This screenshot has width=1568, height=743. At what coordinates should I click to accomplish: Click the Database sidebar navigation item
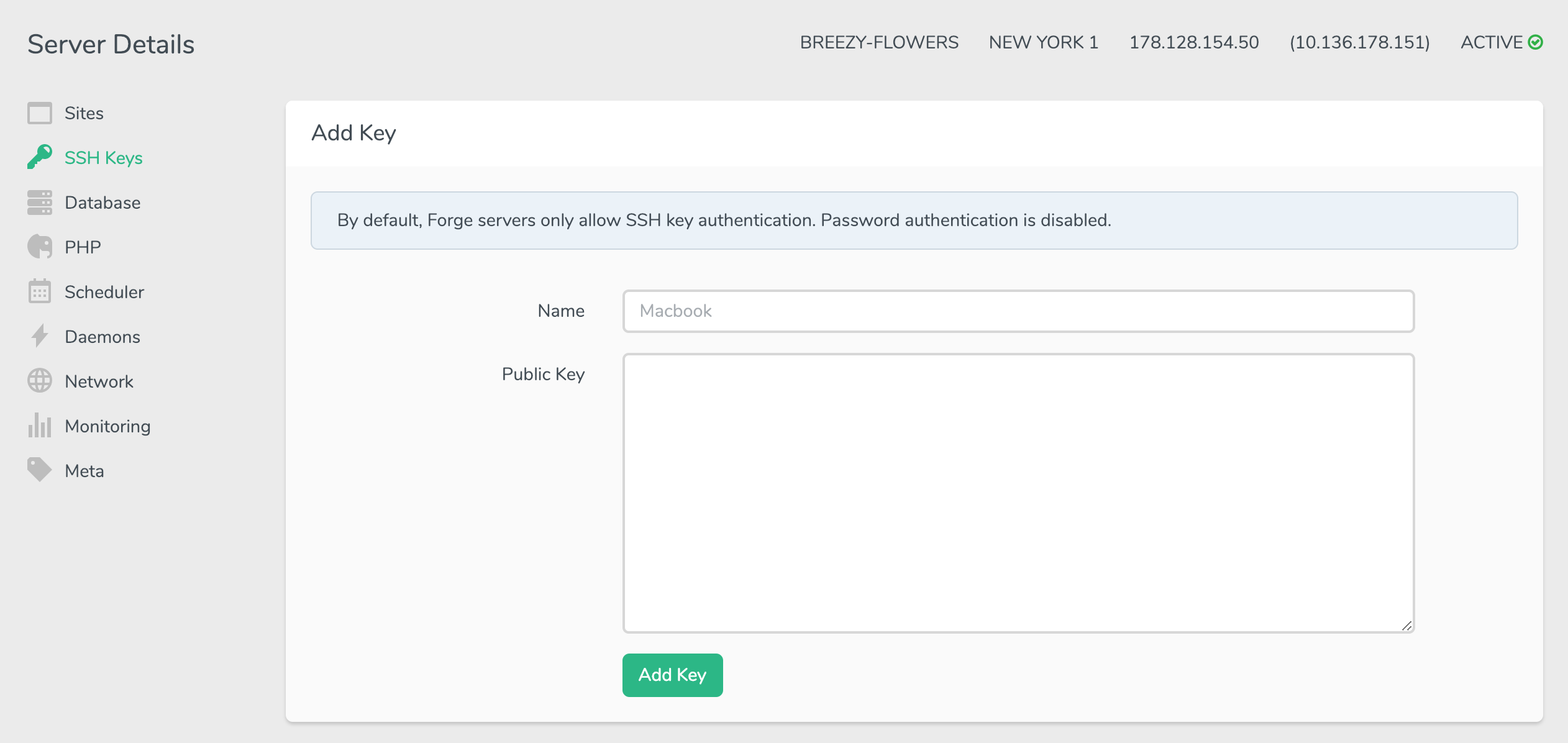102,202
